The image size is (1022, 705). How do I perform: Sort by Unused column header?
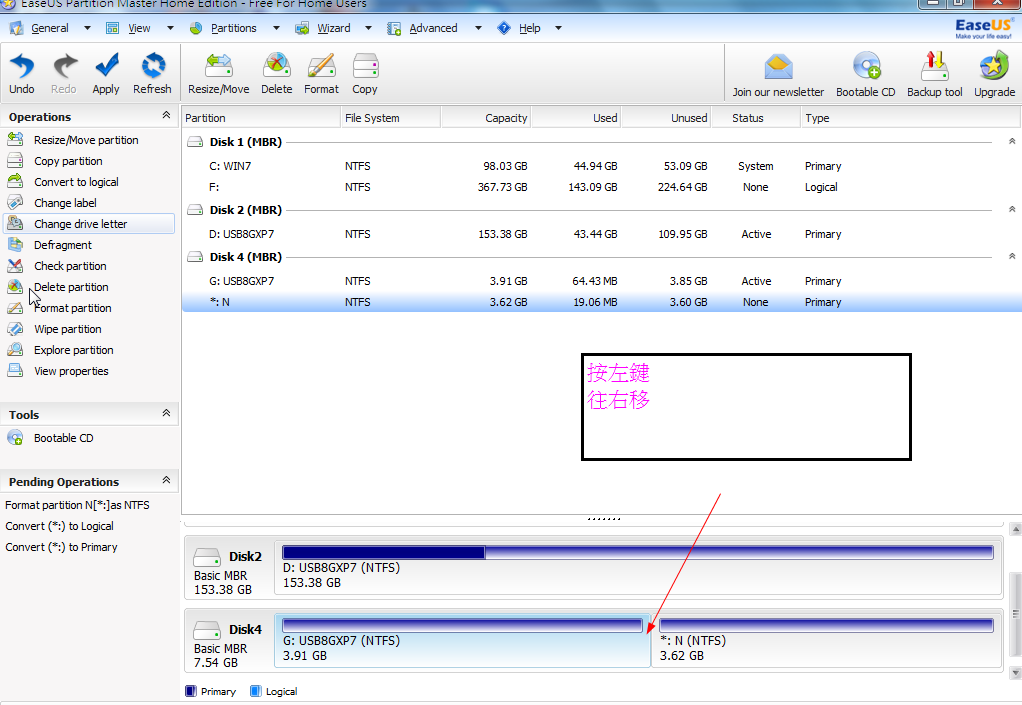pos(666,118)
